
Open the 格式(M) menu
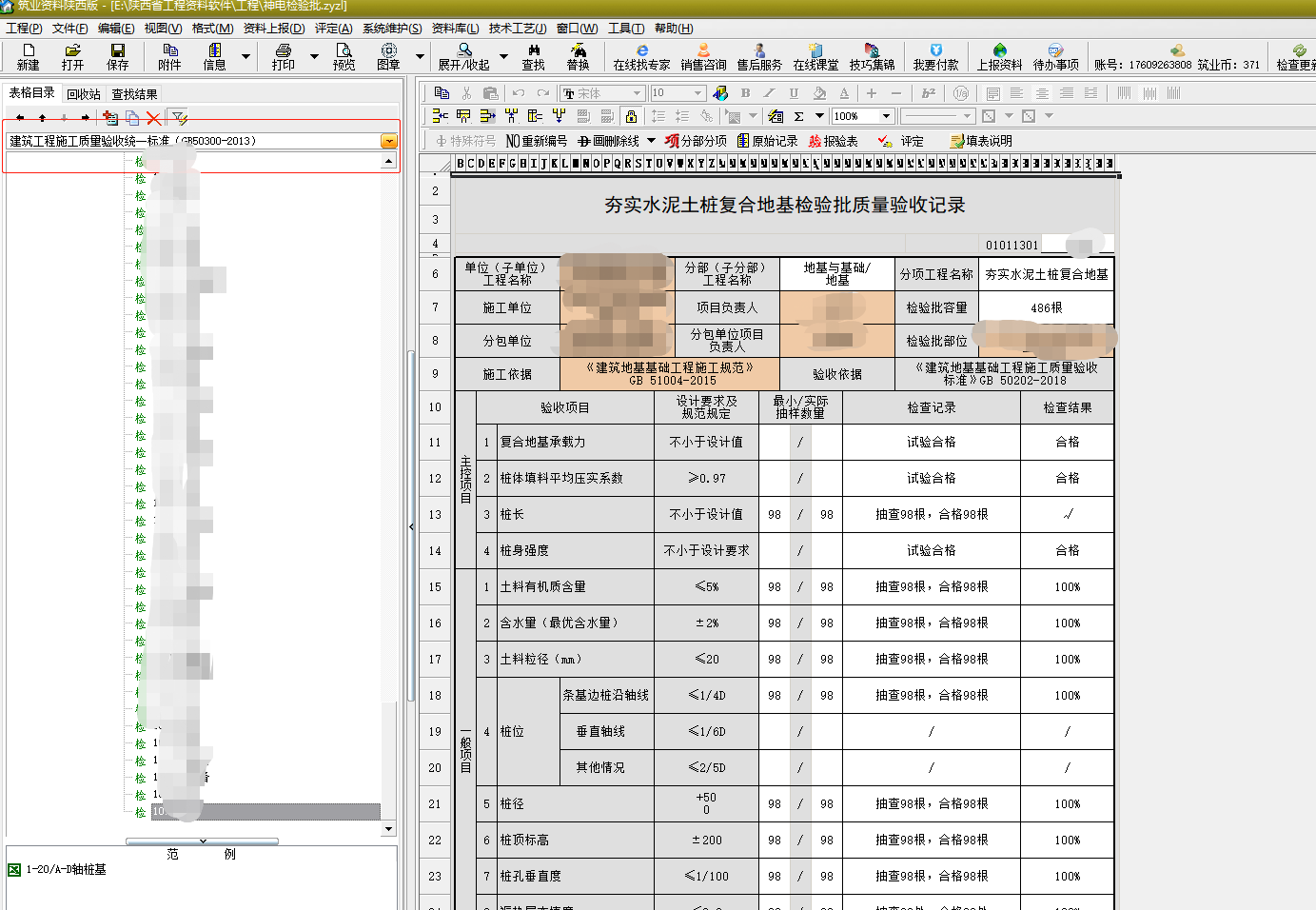click(212, 29)
